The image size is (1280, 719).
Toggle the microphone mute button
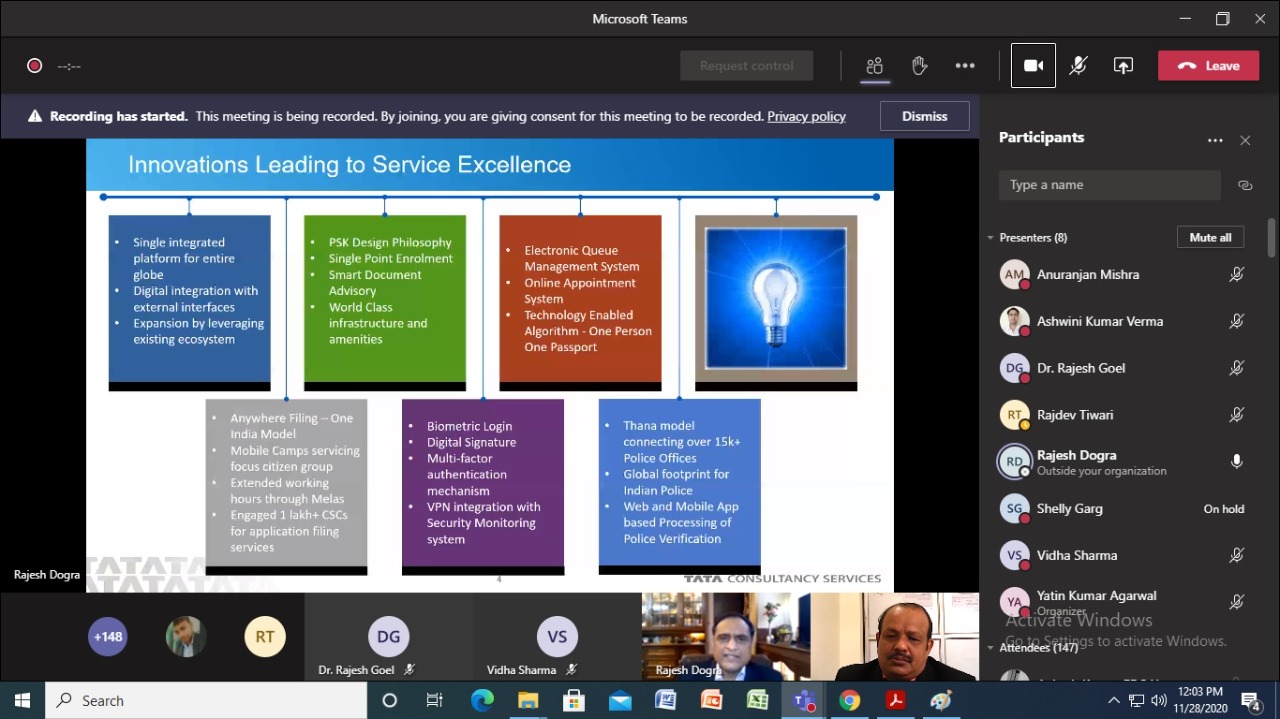click(1078, 66)
